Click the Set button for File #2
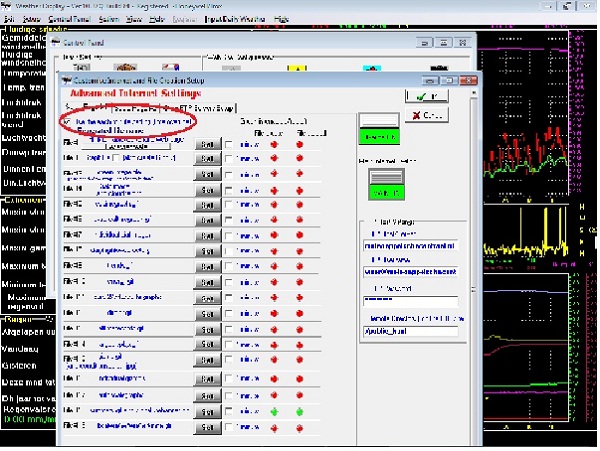This screenshot has height=451, width=600. pyautogui.click(x=207, y=158)
